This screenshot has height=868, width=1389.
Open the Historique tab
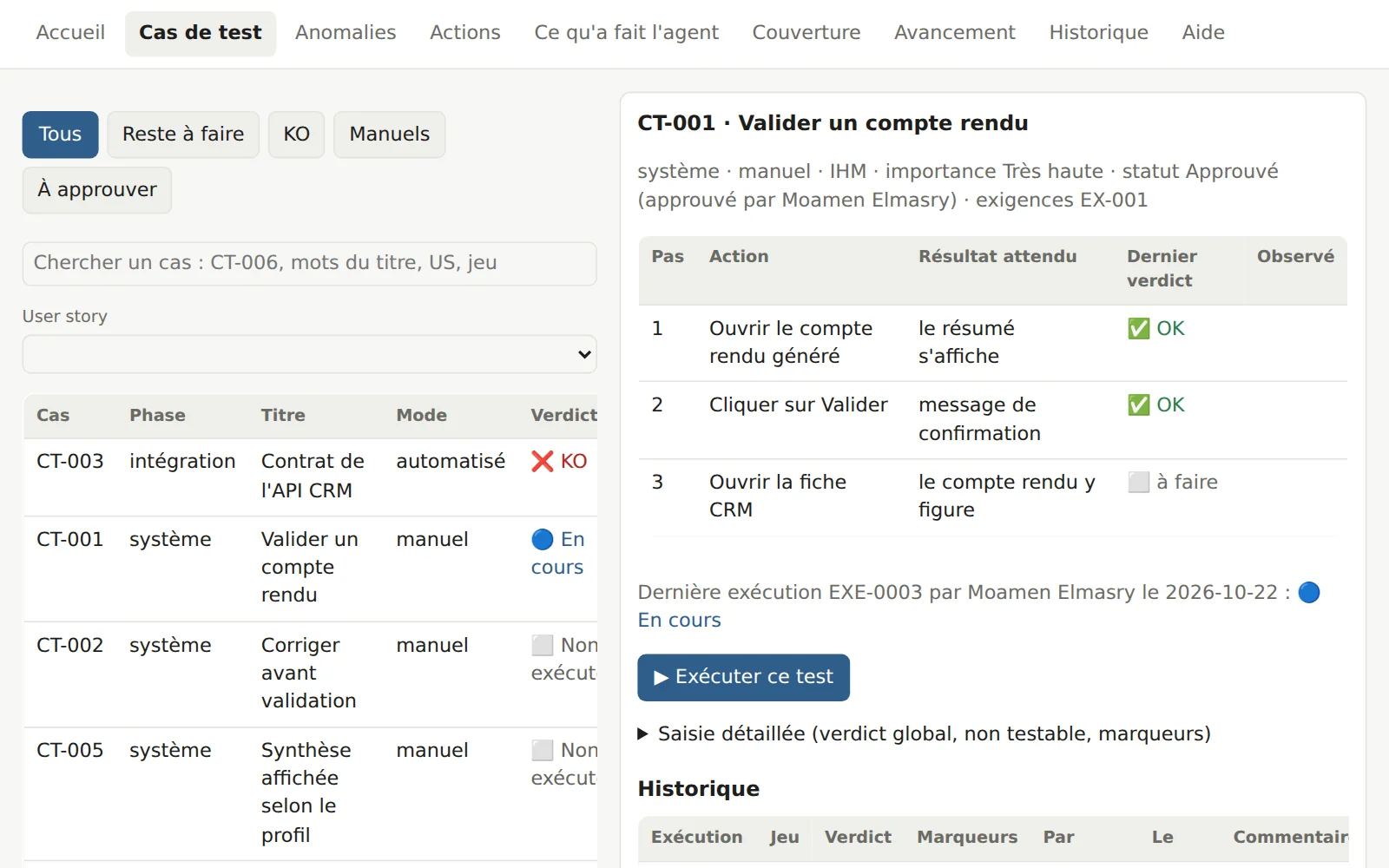pyautogui.click(x=1098, y=33)
